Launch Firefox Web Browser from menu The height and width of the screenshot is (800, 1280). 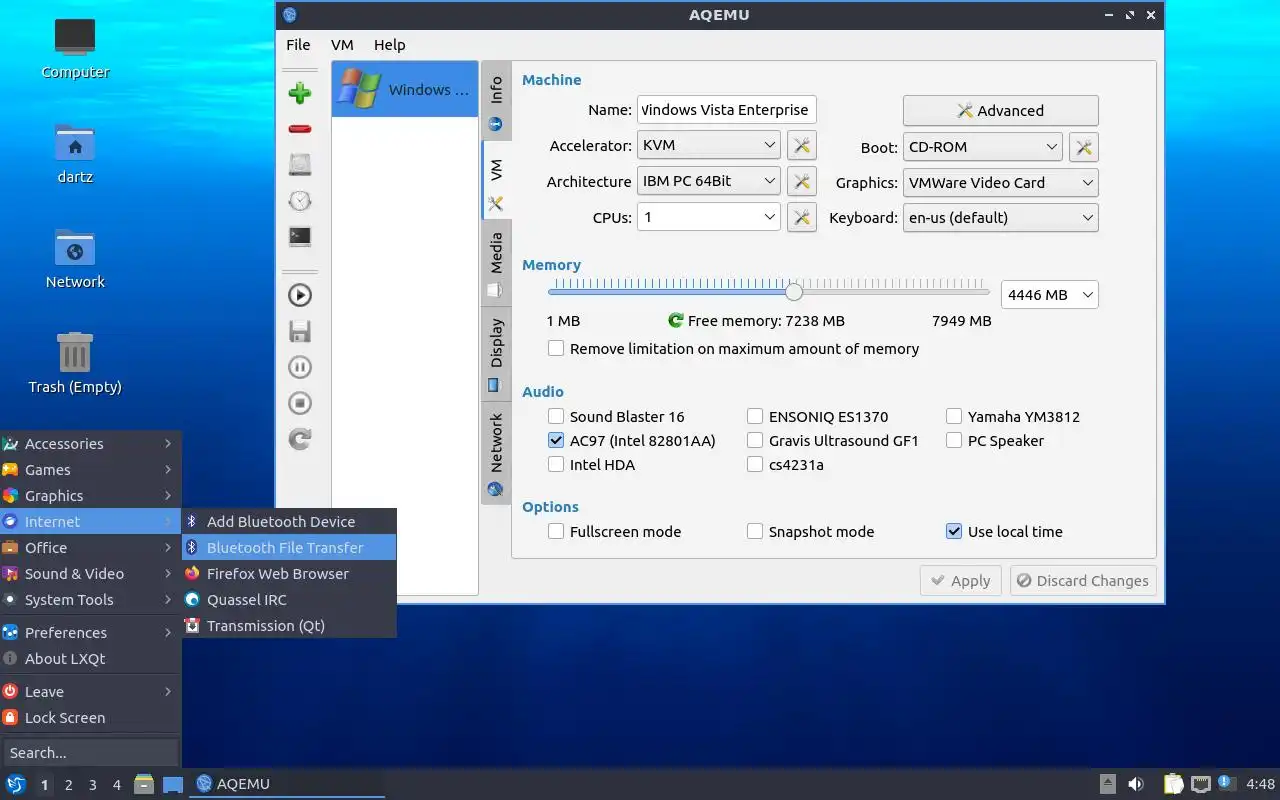(289, 574)
